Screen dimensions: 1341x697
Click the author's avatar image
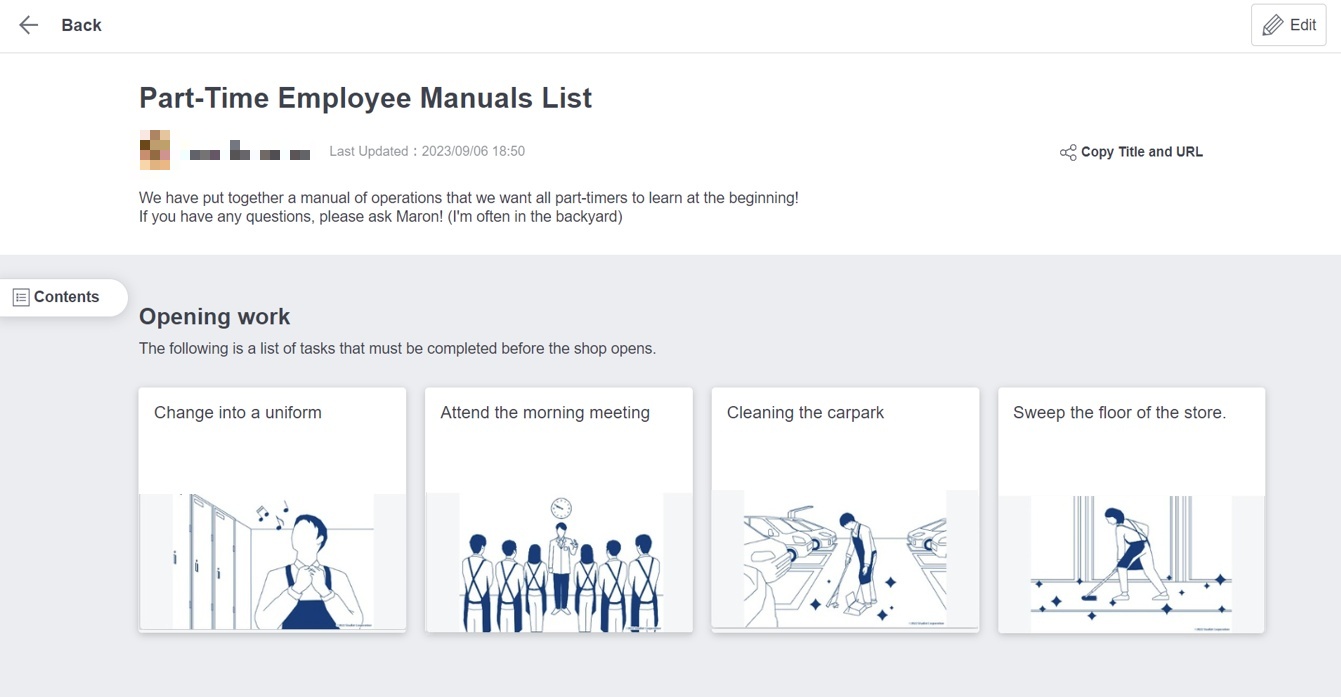pos(154,150)
